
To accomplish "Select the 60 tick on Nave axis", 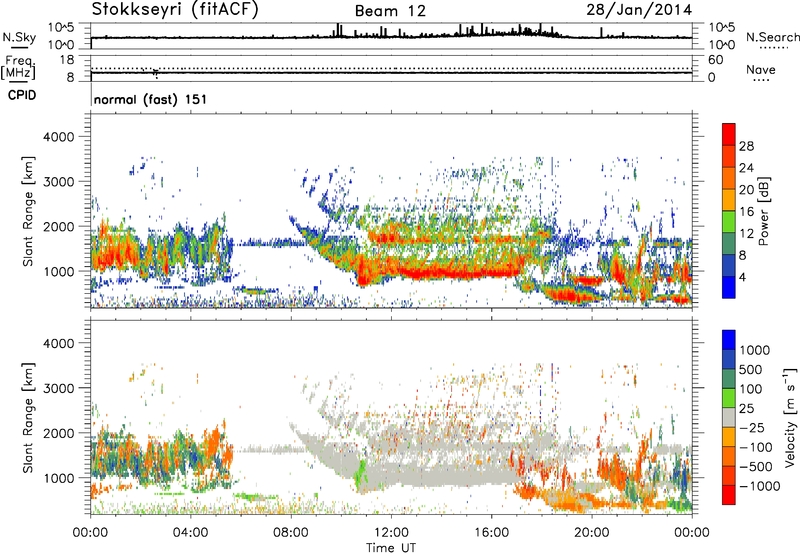I will point(715,60).
